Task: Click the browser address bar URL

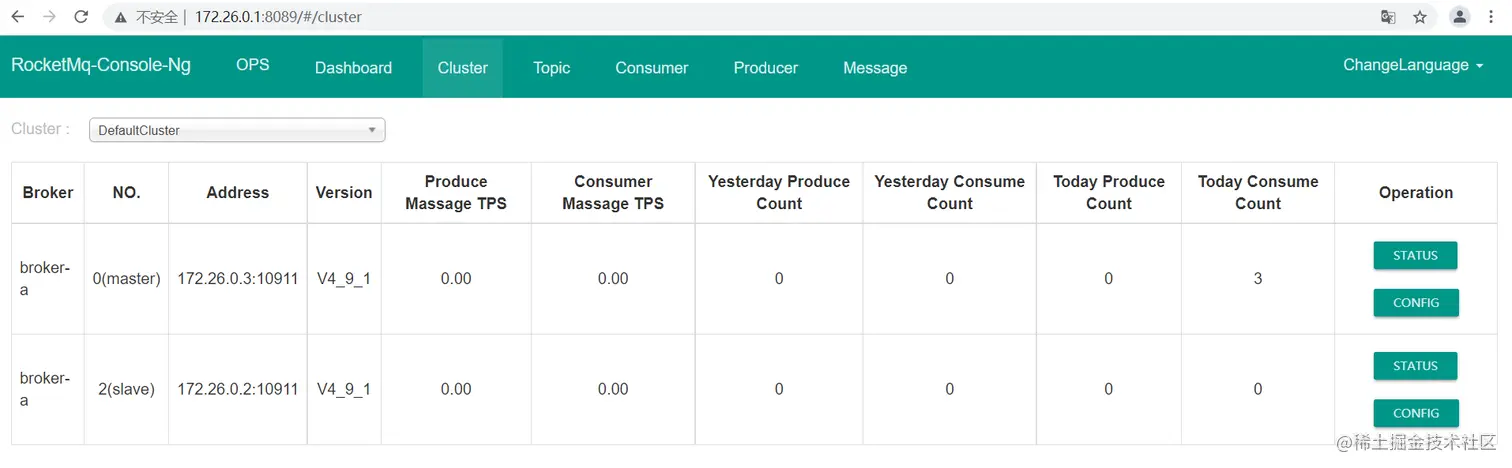Action: coord(278,17)
